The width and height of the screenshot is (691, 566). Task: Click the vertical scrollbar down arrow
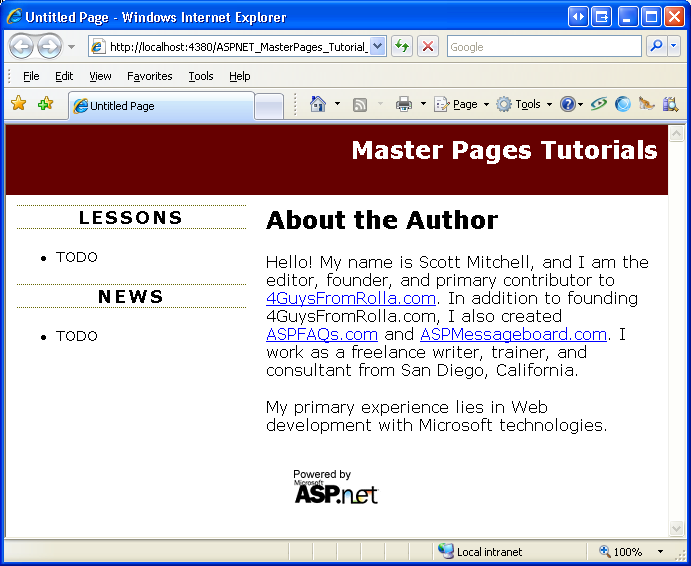point(676,528)
